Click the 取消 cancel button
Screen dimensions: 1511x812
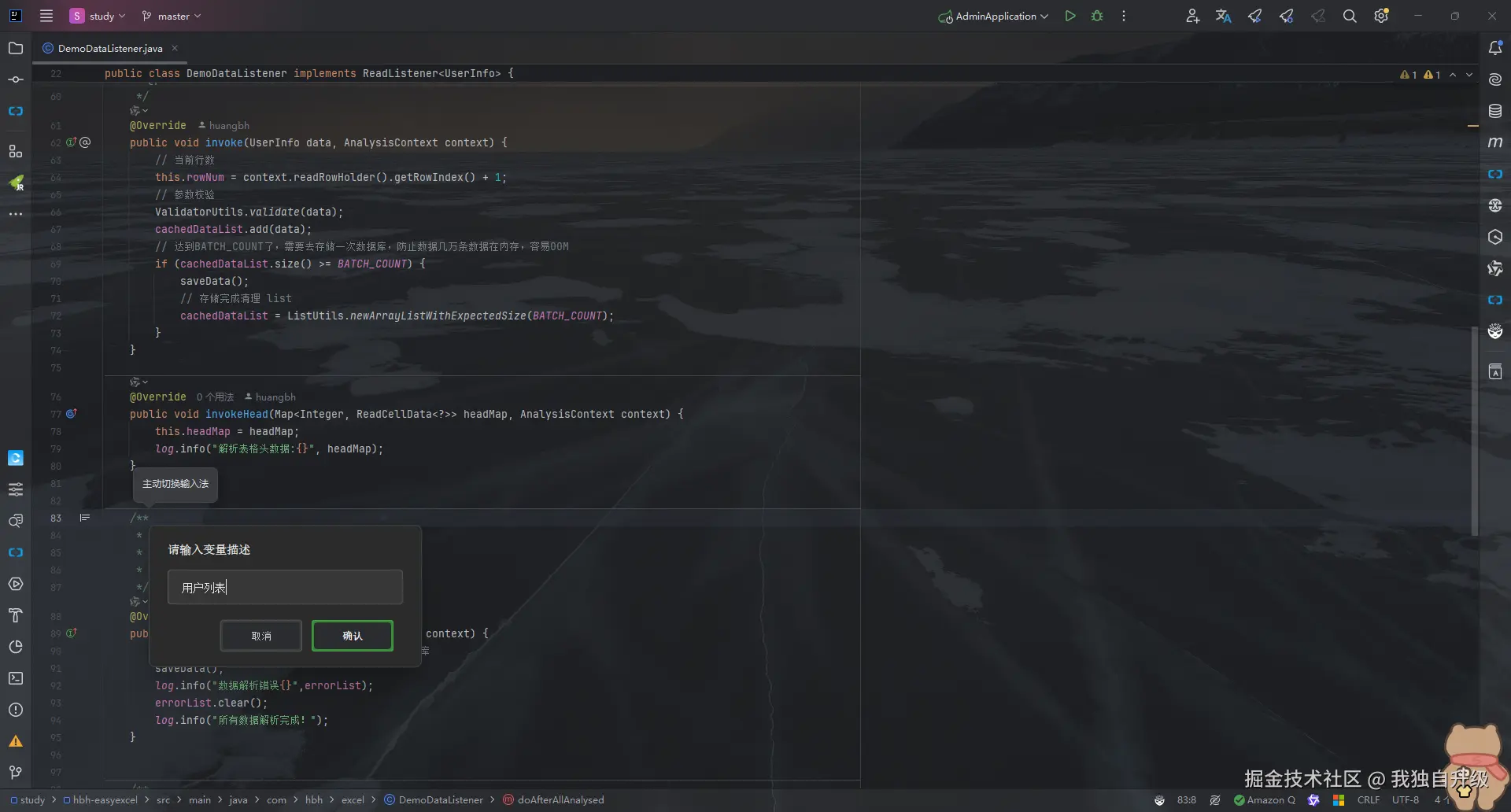(261, 636)
